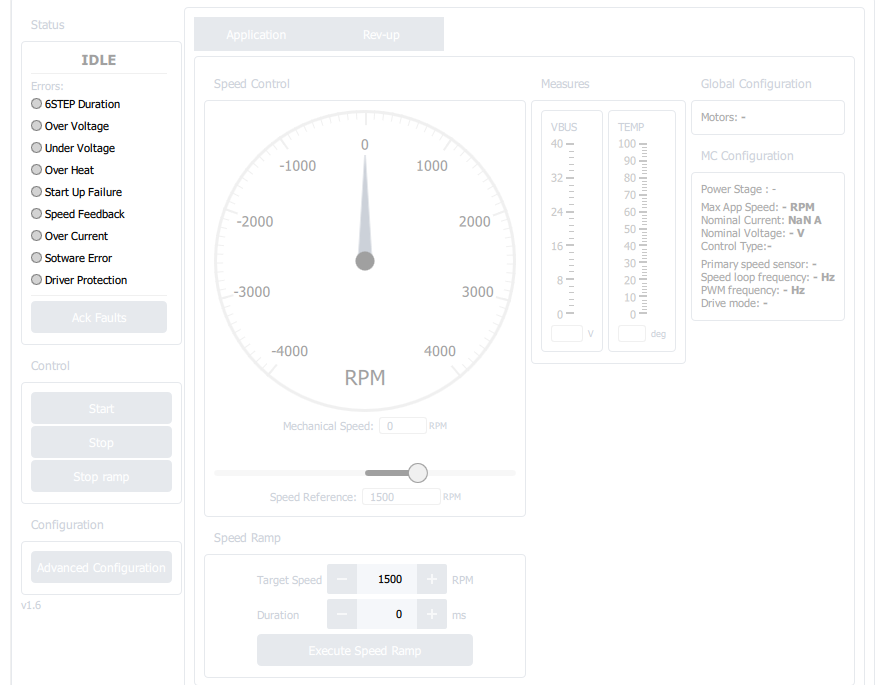Viewport: 886px width, 685px height.
Task: Start the motor with Start button
Action: 101,408
